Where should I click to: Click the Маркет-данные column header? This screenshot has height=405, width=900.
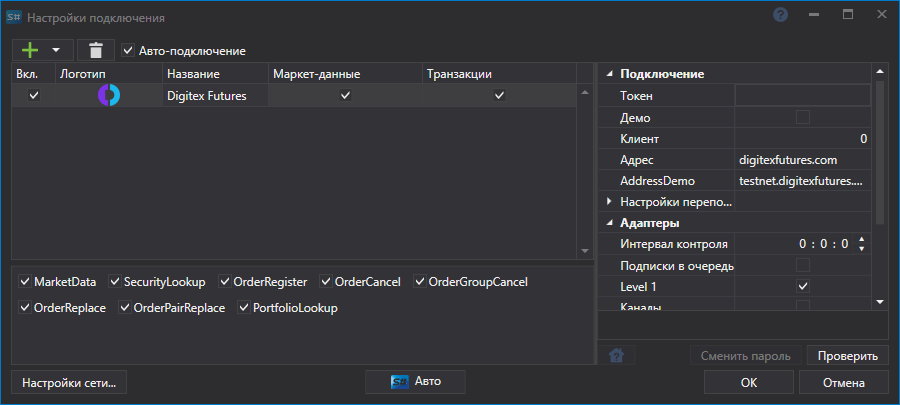[x=345, y=74]
